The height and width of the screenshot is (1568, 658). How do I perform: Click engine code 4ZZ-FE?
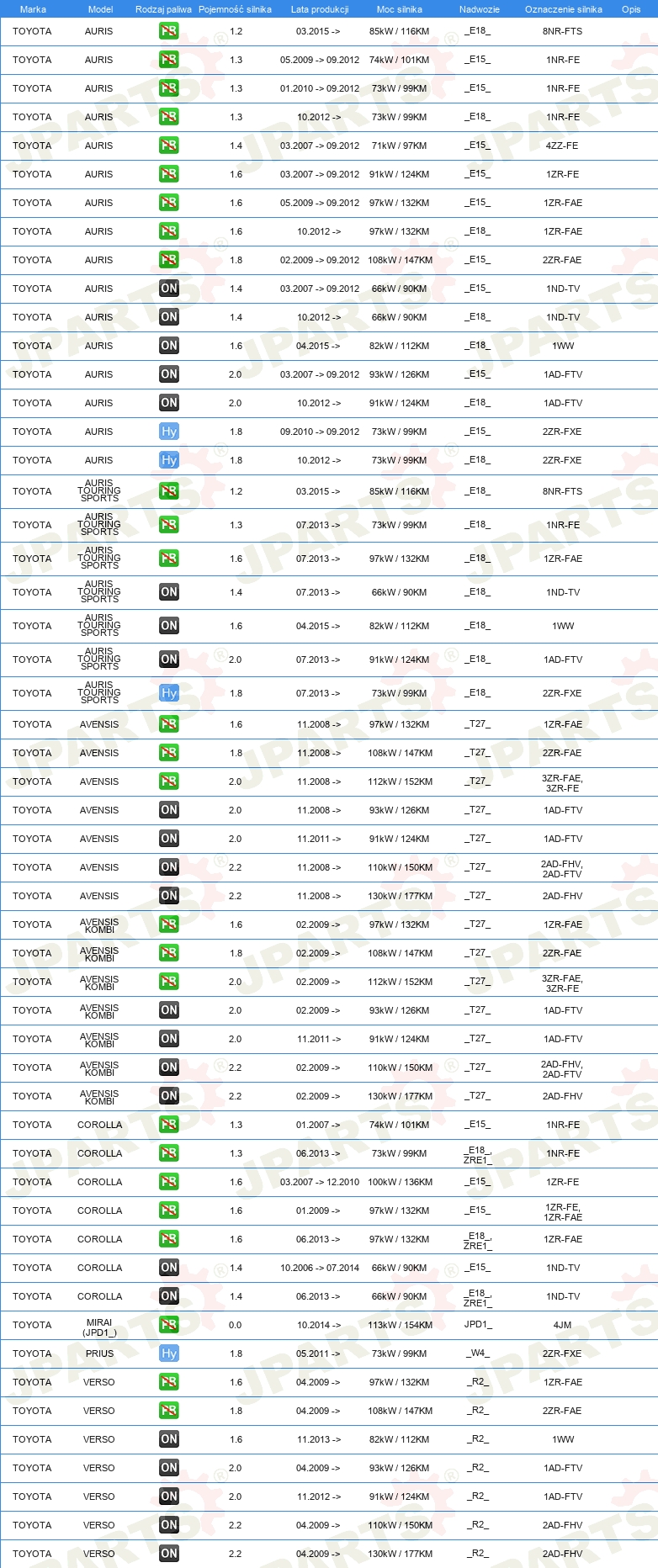tap(562, 146)
